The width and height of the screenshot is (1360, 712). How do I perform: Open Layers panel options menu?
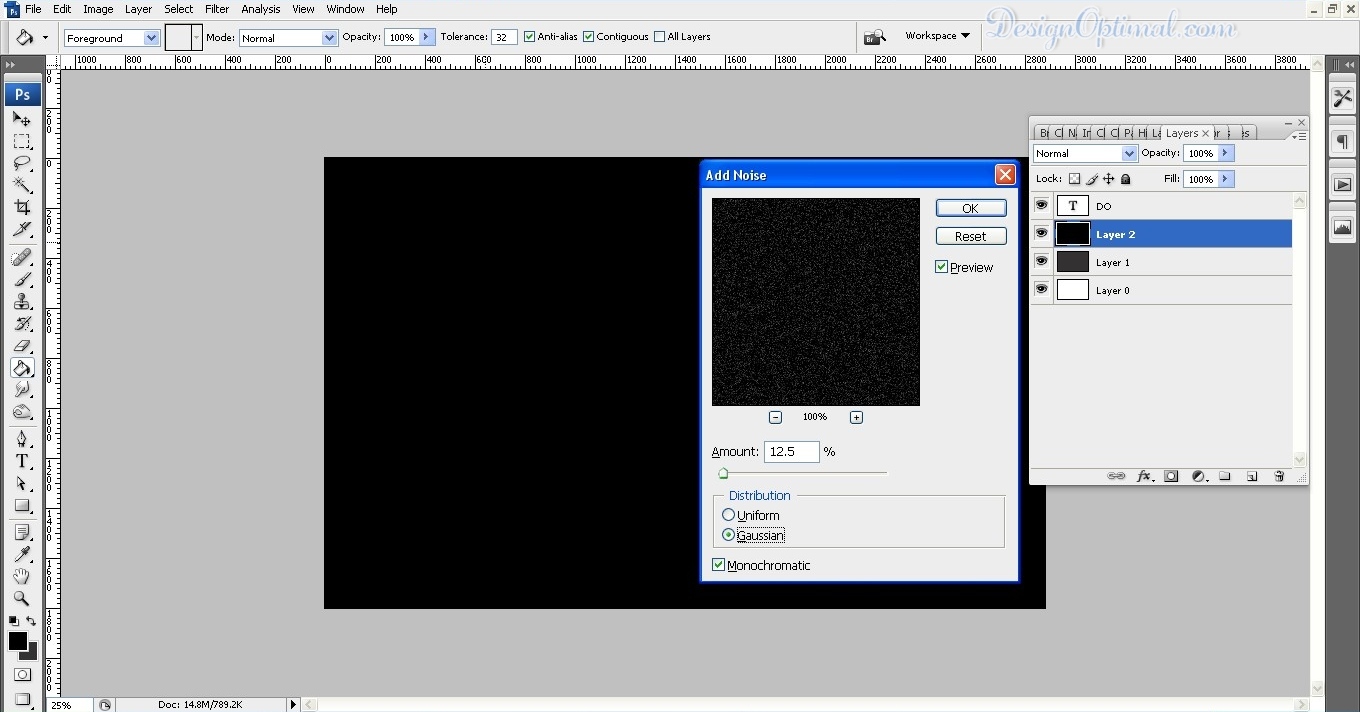[1298, 135]
